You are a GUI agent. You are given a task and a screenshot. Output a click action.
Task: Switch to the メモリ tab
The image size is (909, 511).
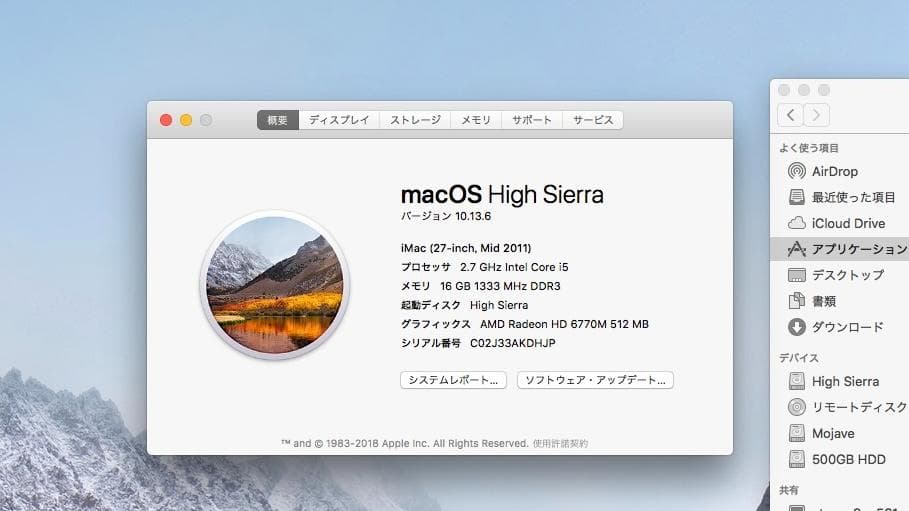coord(476,120)
